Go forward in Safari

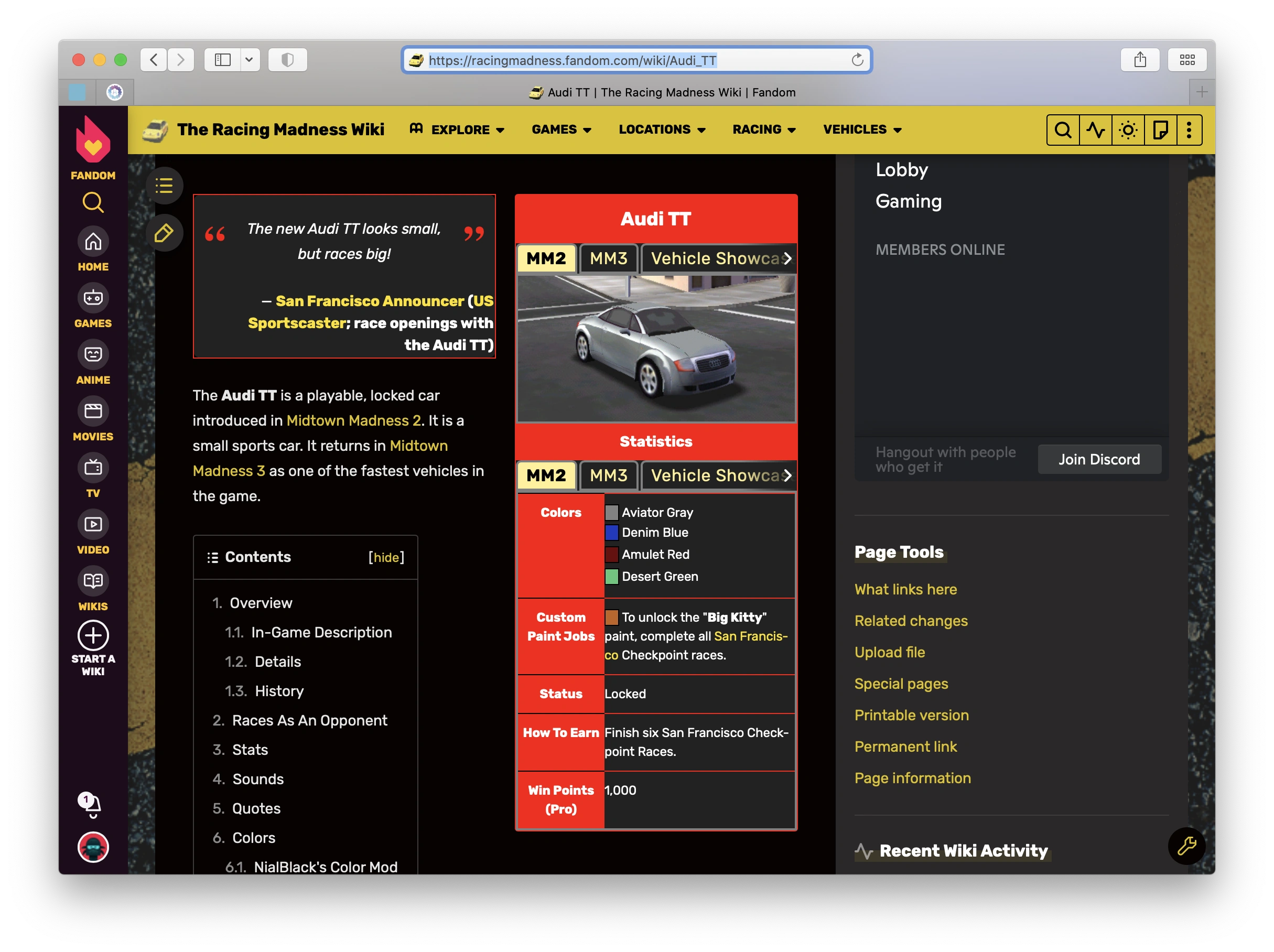pos(181,60)
